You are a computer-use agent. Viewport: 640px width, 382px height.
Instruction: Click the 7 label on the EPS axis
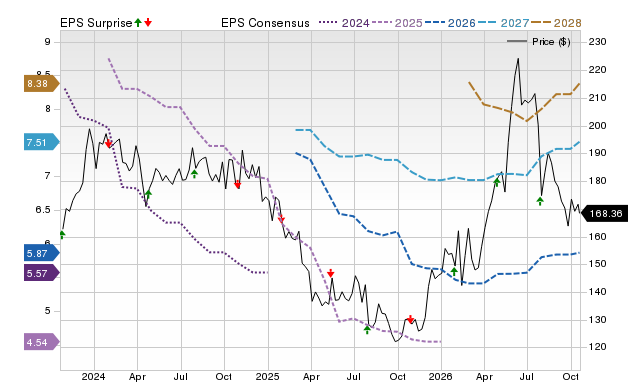pyautogui.click(x=48, y=176)
